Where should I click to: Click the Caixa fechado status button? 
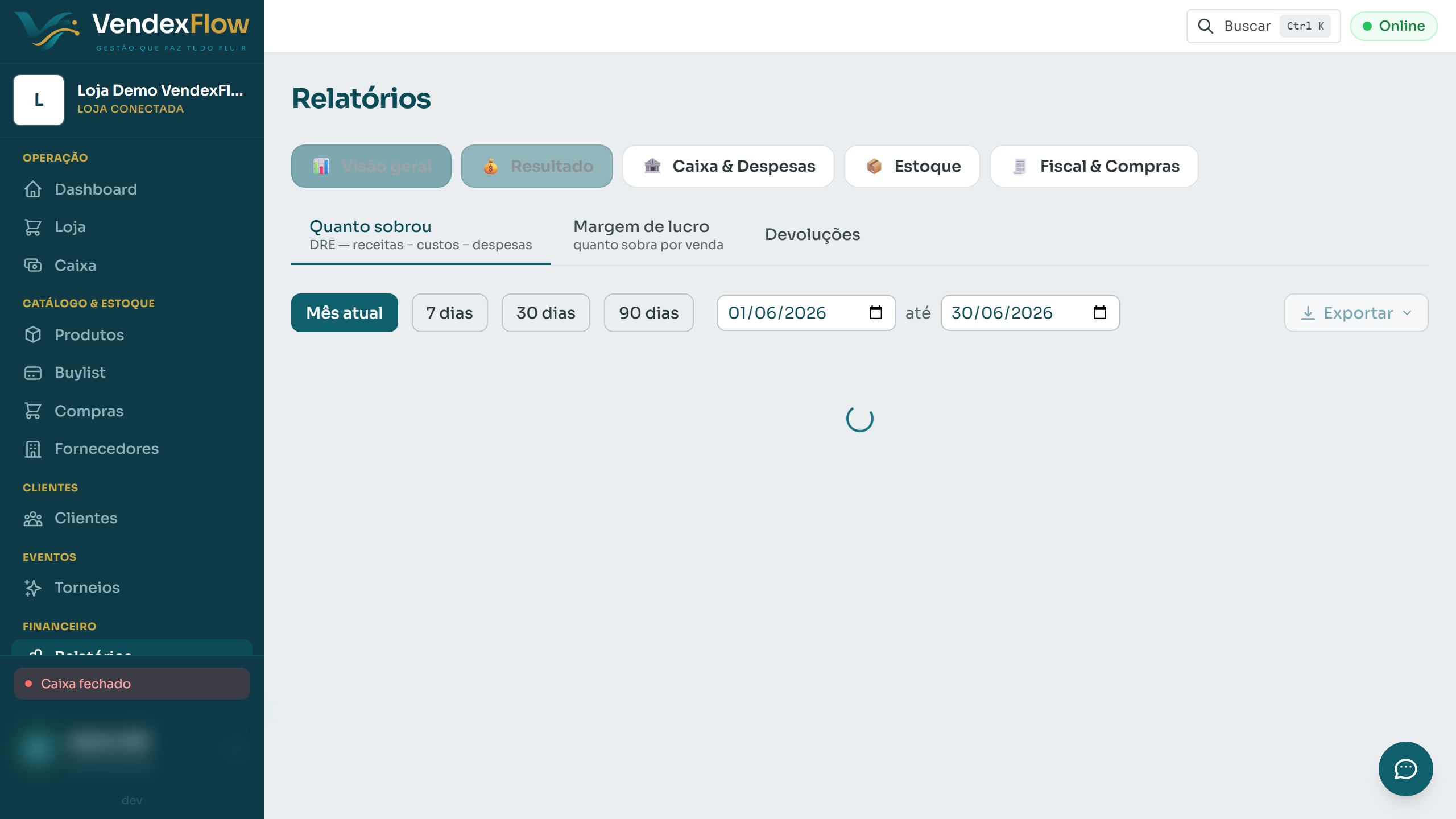132,684
